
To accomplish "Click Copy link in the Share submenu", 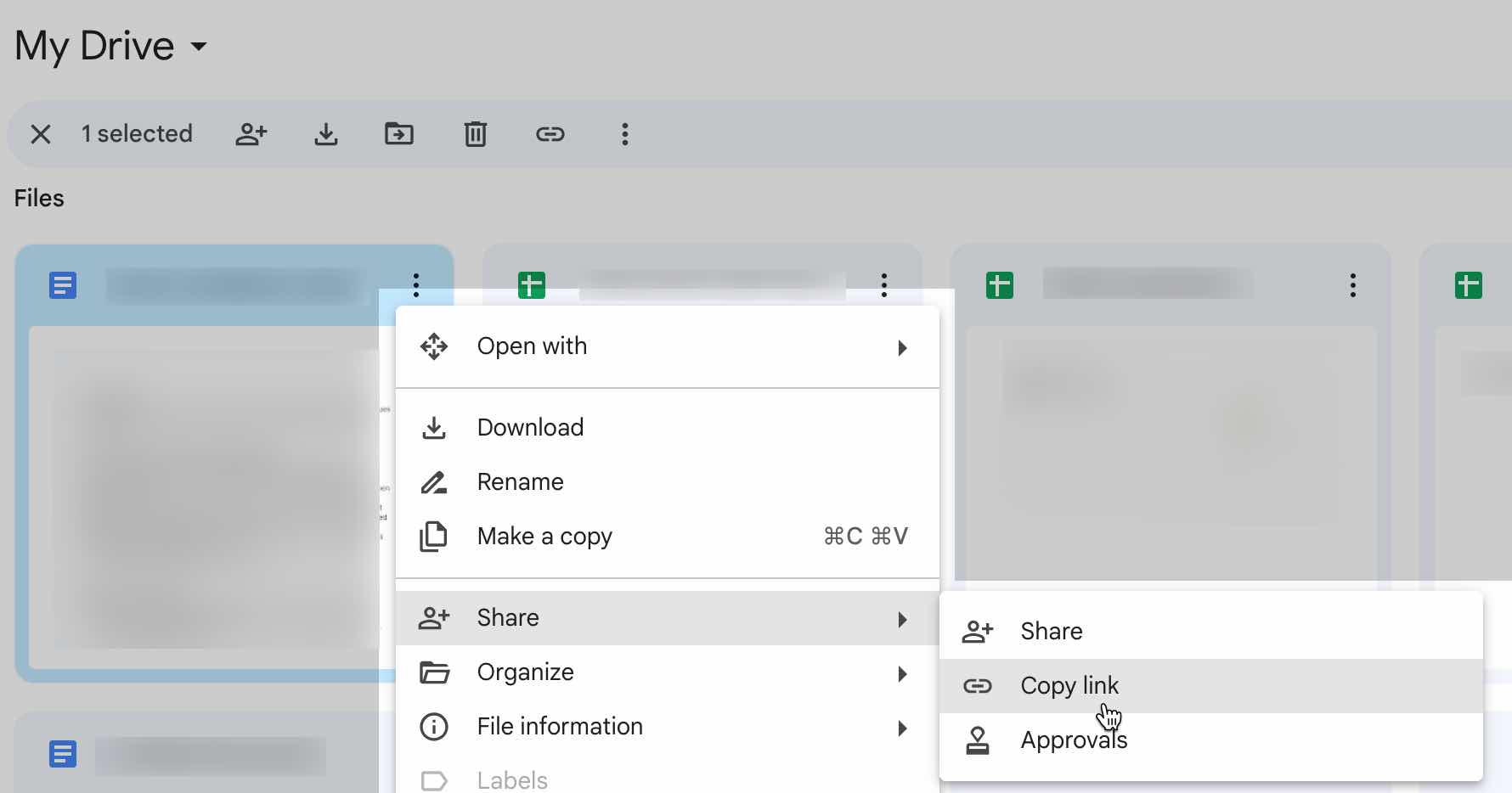I will 1069,685.
